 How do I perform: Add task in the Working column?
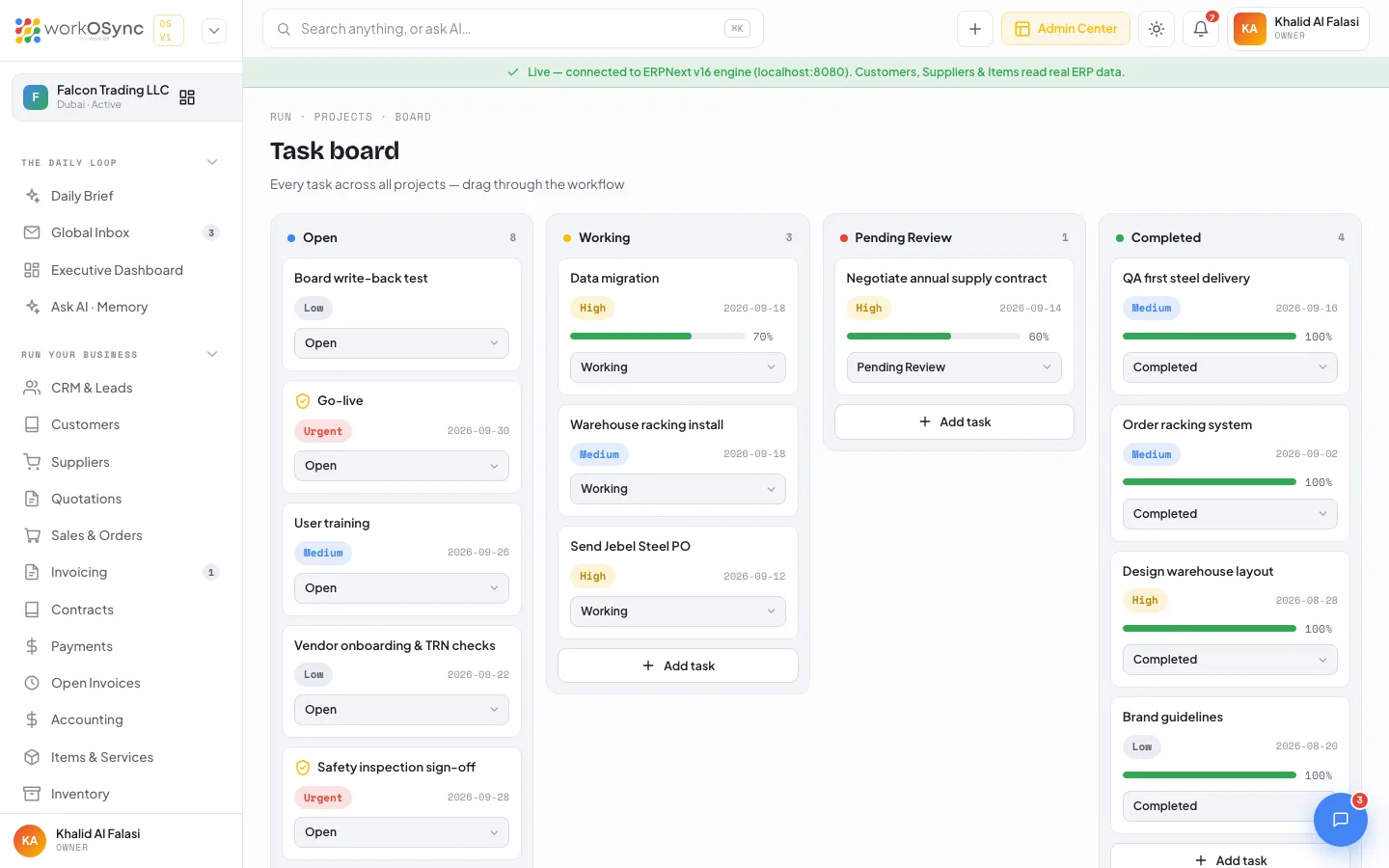[x=678, y=665]
